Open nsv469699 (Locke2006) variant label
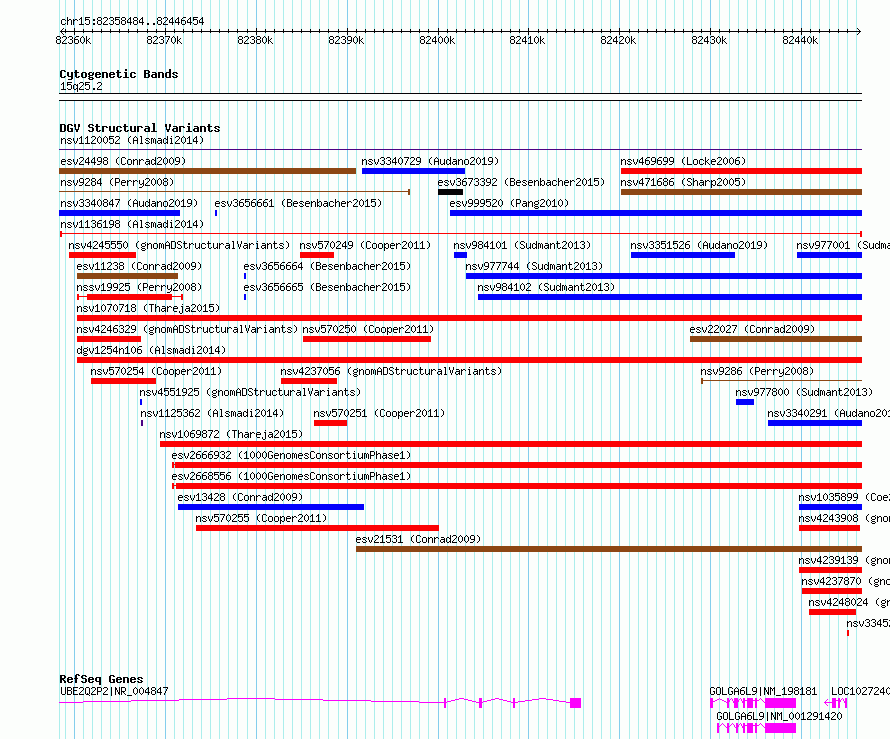 tap(683, 161)
